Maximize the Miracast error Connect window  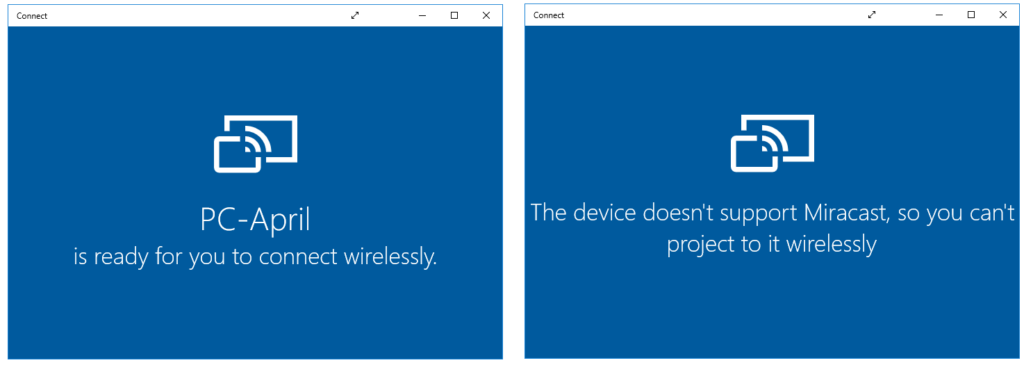971,14
